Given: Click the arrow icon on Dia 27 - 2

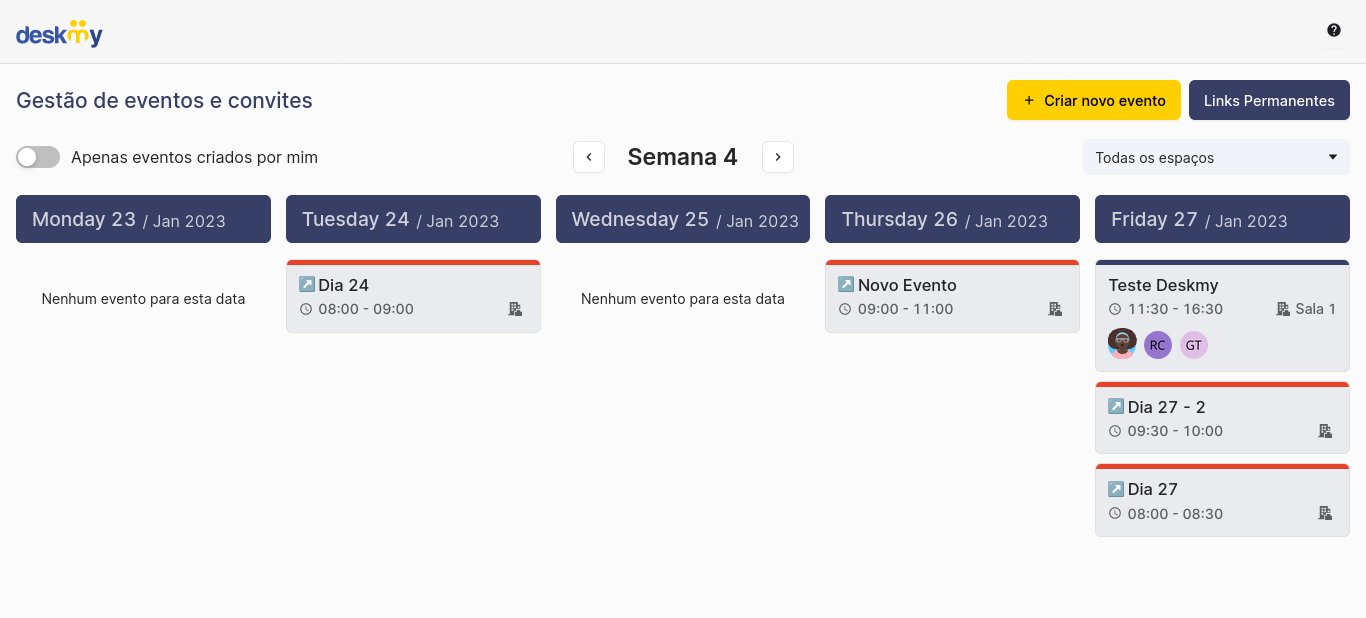Looking at the screenshot, I should point(1116,407).
